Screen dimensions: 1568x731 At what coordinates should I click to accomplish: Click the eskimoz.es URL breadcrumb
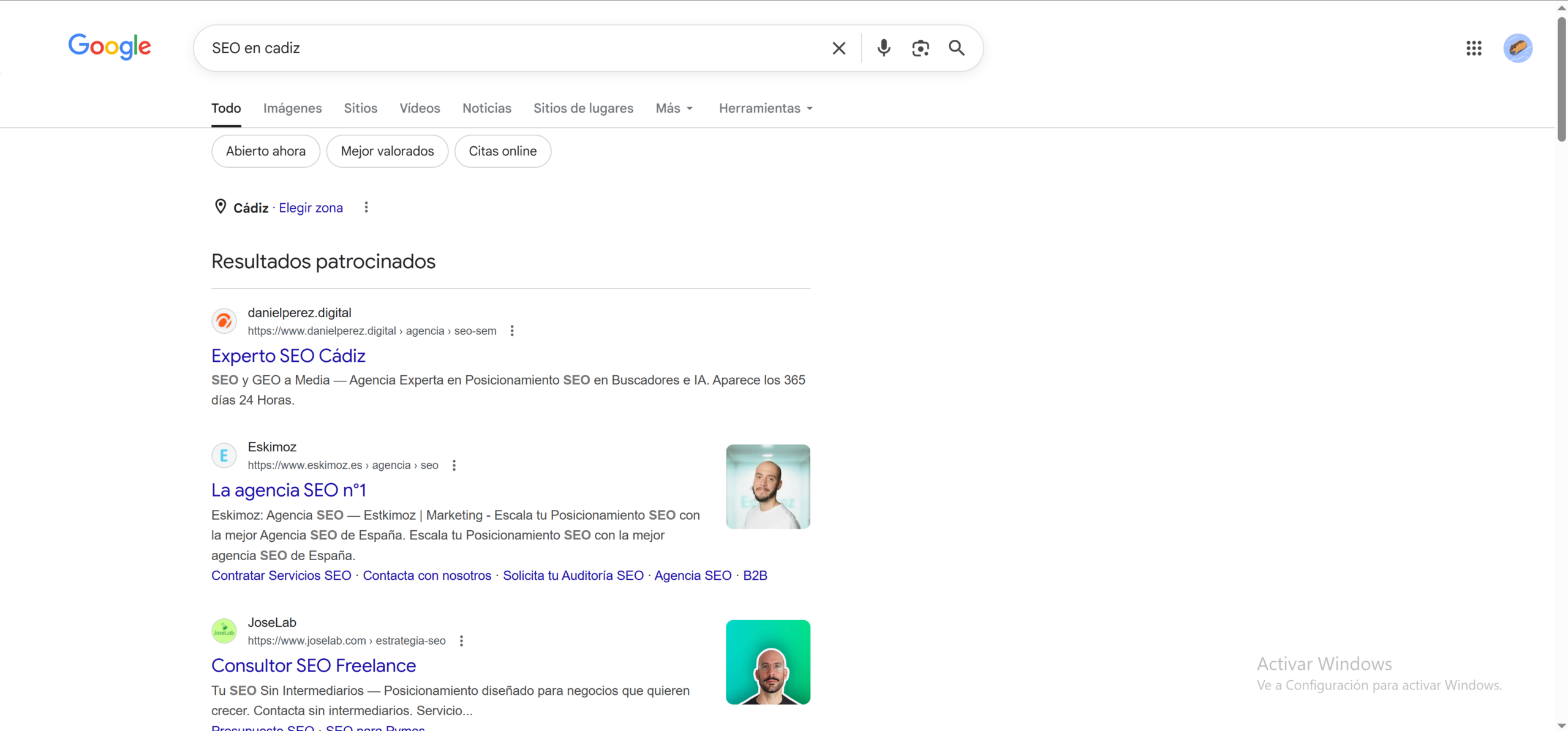pos(343,465)
